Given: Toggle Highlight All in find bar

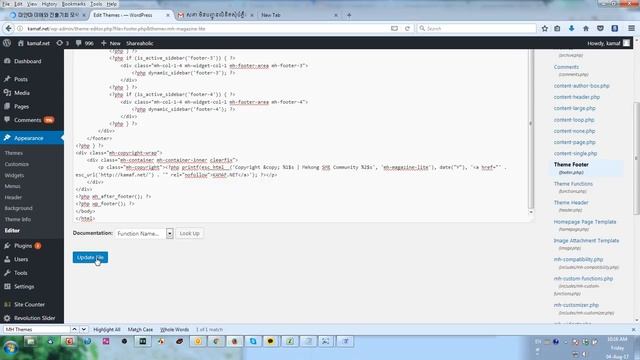Looking at the screenshot, I should click(107, 329).
